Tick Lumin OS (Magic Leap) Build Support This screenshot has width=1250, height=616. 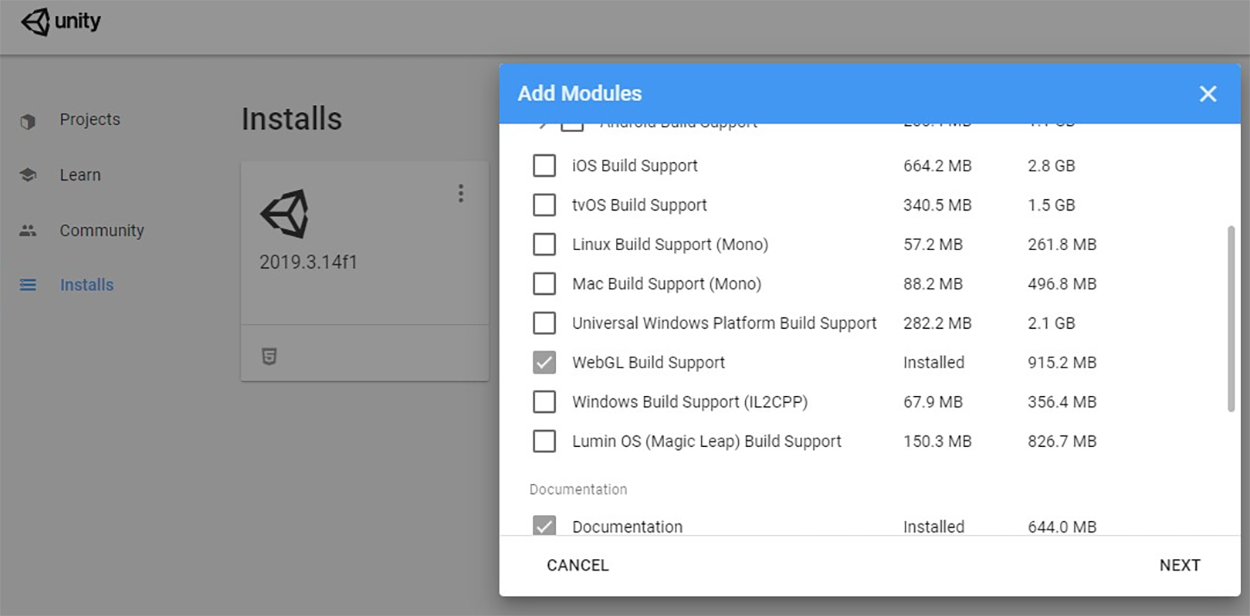click(544, 441)
